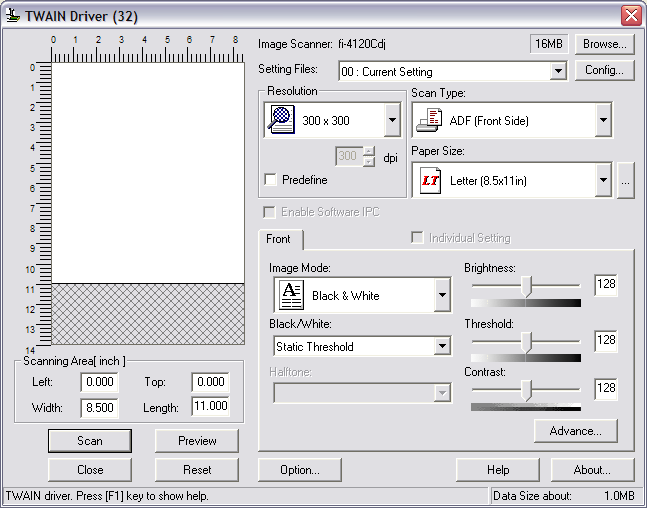
Task: Toggle the Individual Setting checkbox
Action: click(417, 238)
